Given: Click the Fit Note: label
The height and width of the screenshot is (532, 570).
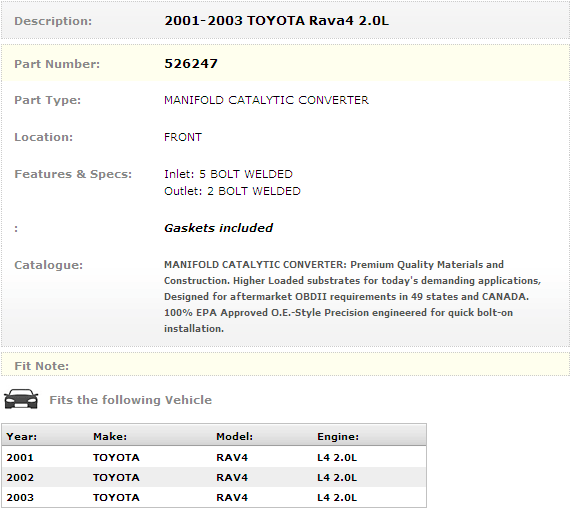Looking at the screenshot, I should 41,366.
